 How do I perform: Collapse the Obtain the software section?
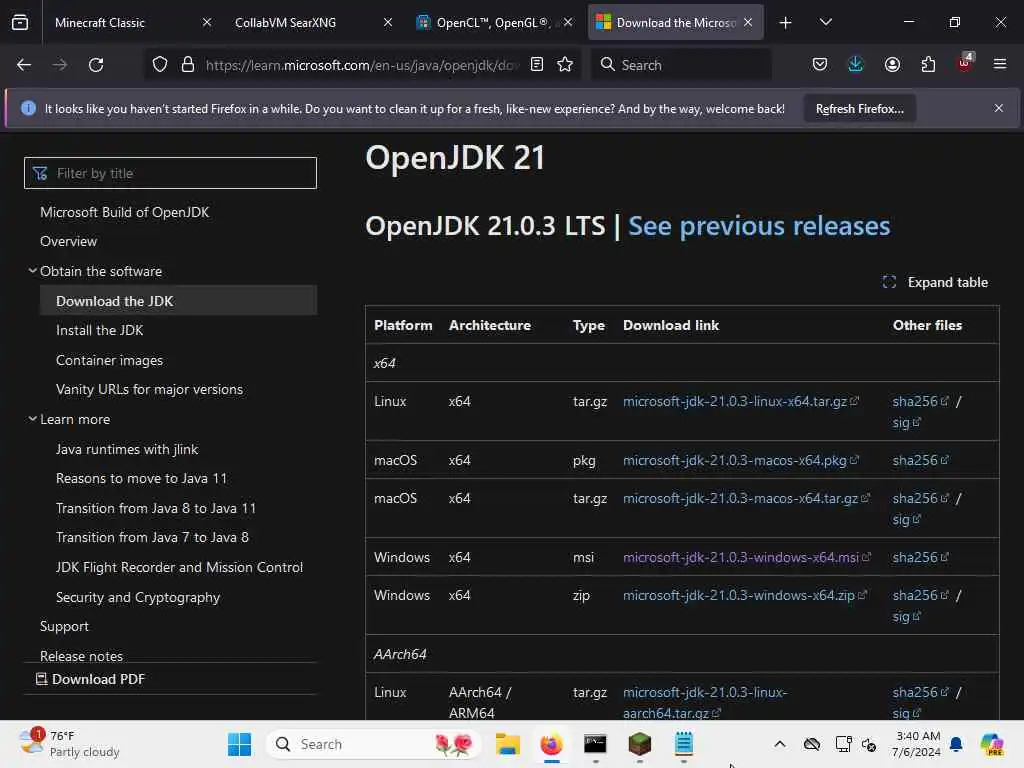pos(32,270)
